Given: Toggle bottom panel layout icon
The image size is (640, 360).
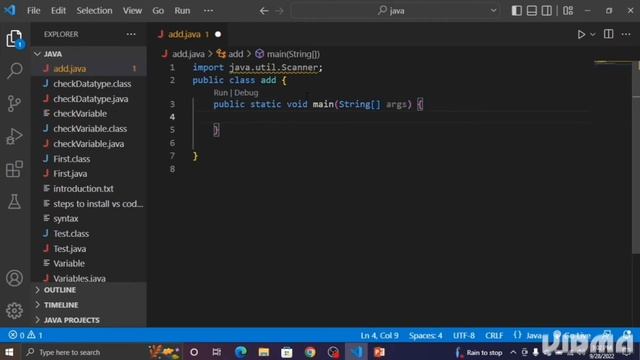Looking at the screenshot, I should (531, 11).
